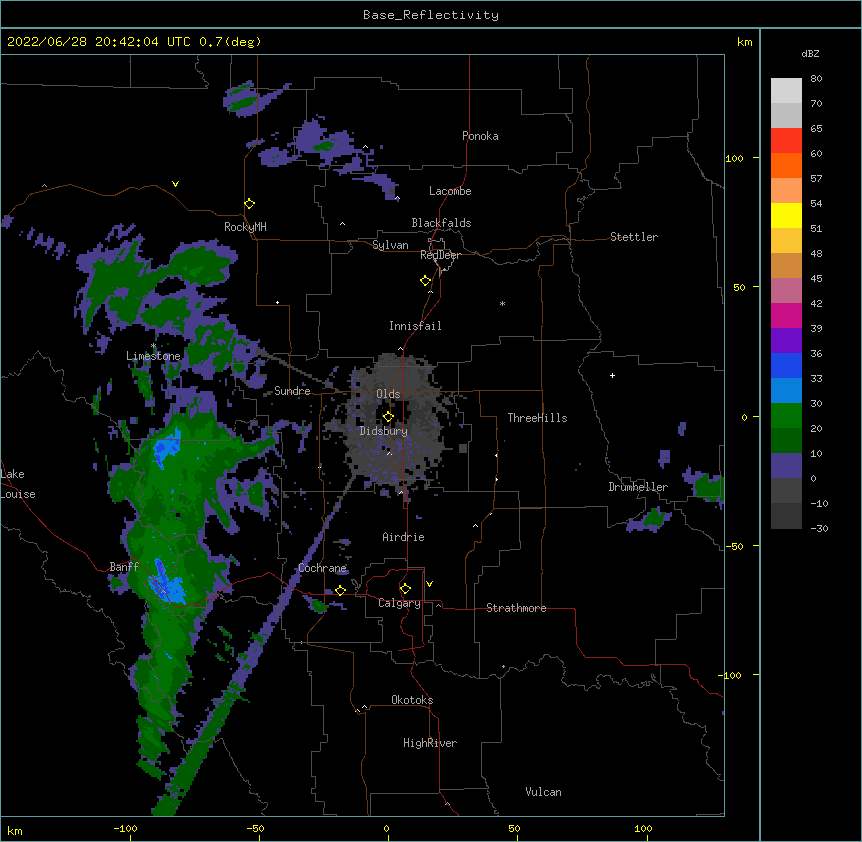Click the 0.7(deg) elevation angle text

(x=230, y=42)
